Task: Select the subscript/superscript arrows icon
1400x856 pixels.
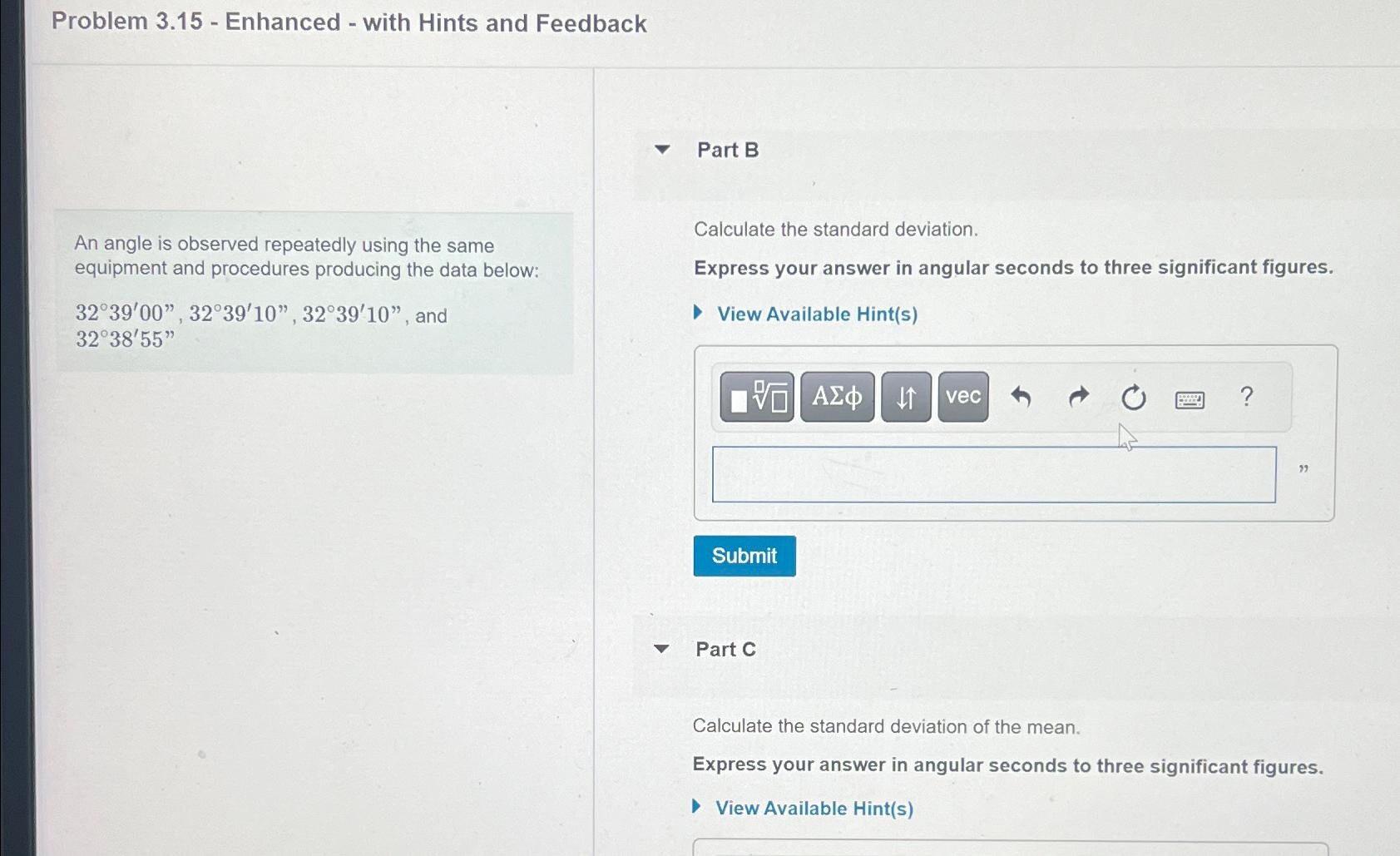Action: click(x=905, y=398)
